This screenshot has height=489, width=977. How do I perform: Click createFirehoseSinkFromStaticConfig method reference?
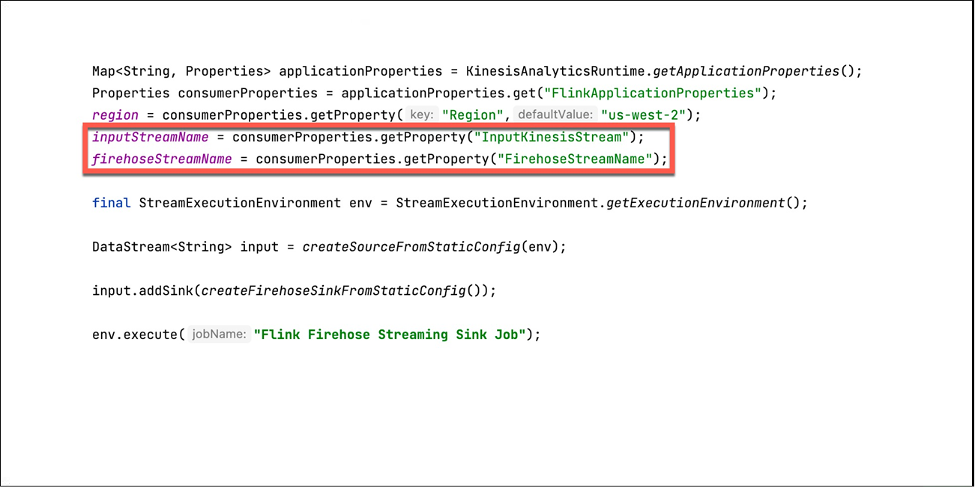point(333,290)
